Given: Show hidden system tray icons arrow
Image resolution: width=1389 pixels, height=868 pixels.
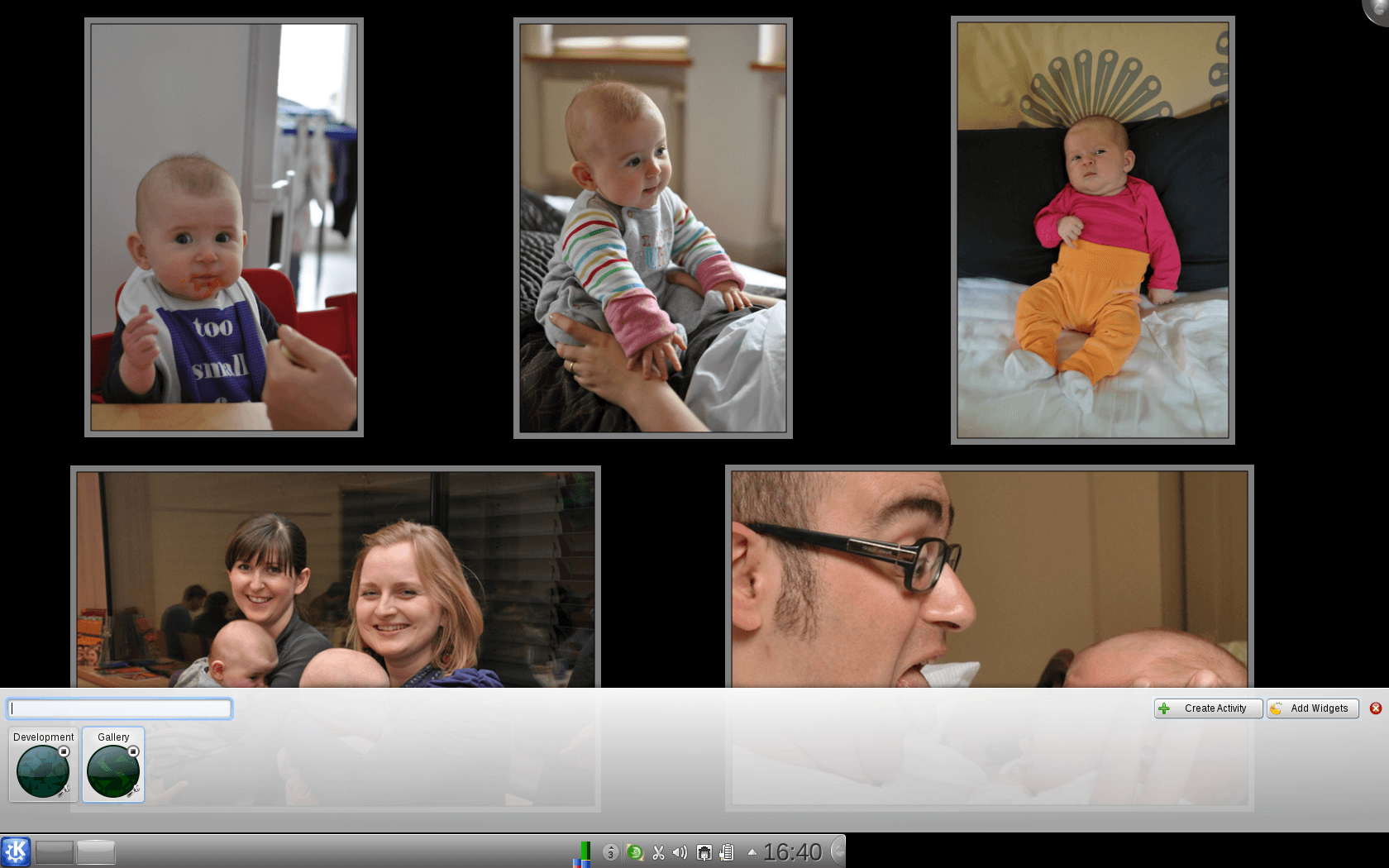Looking at the screenshot, I should pyautogui.click(x=752, y=852).
